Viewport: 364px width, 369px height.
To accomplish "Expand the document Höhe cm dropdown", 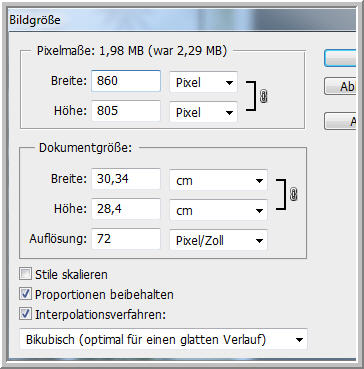I will [218, 210].
